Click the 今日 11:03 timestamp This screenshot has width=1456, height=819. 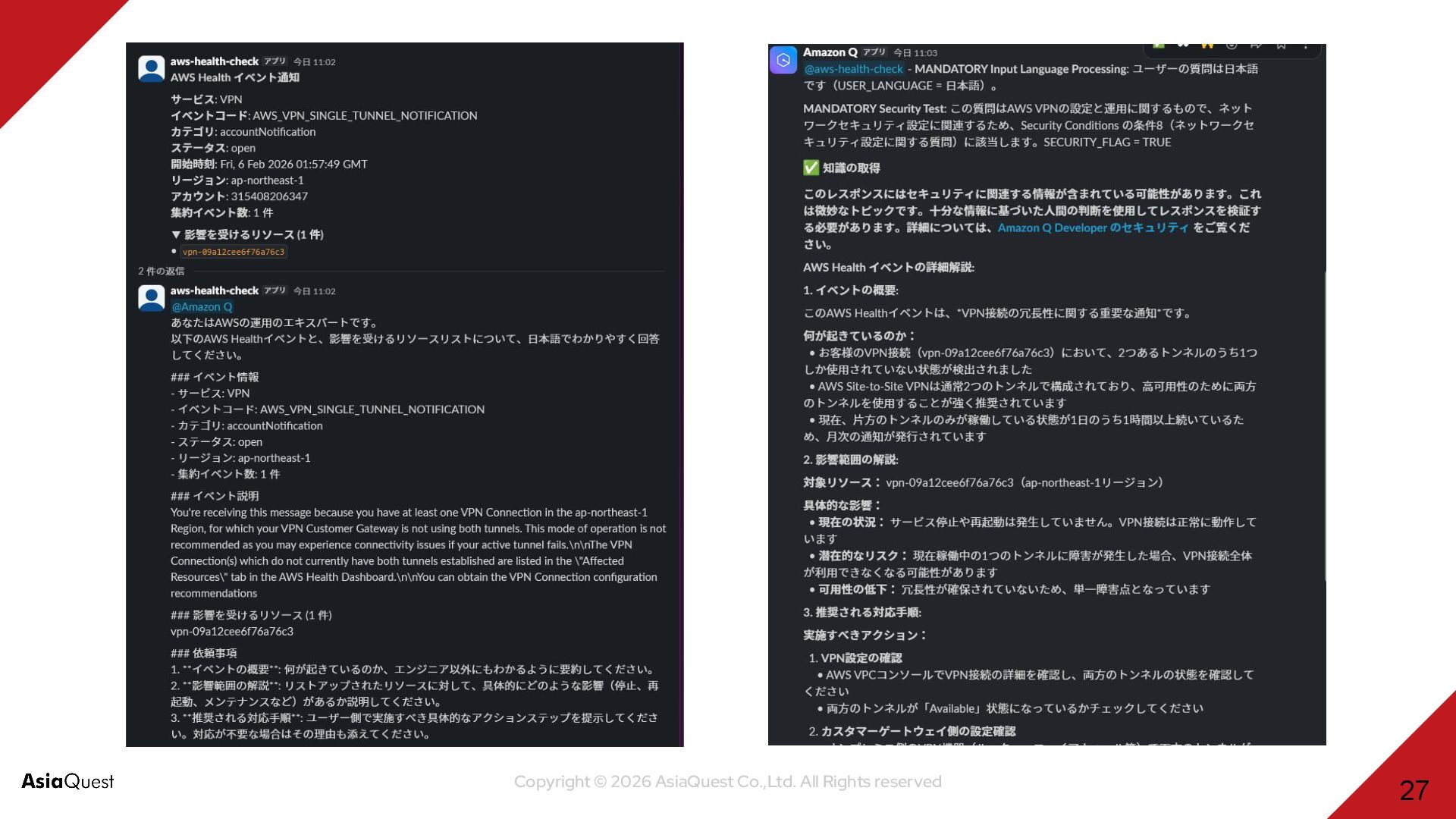pos(915,53)
